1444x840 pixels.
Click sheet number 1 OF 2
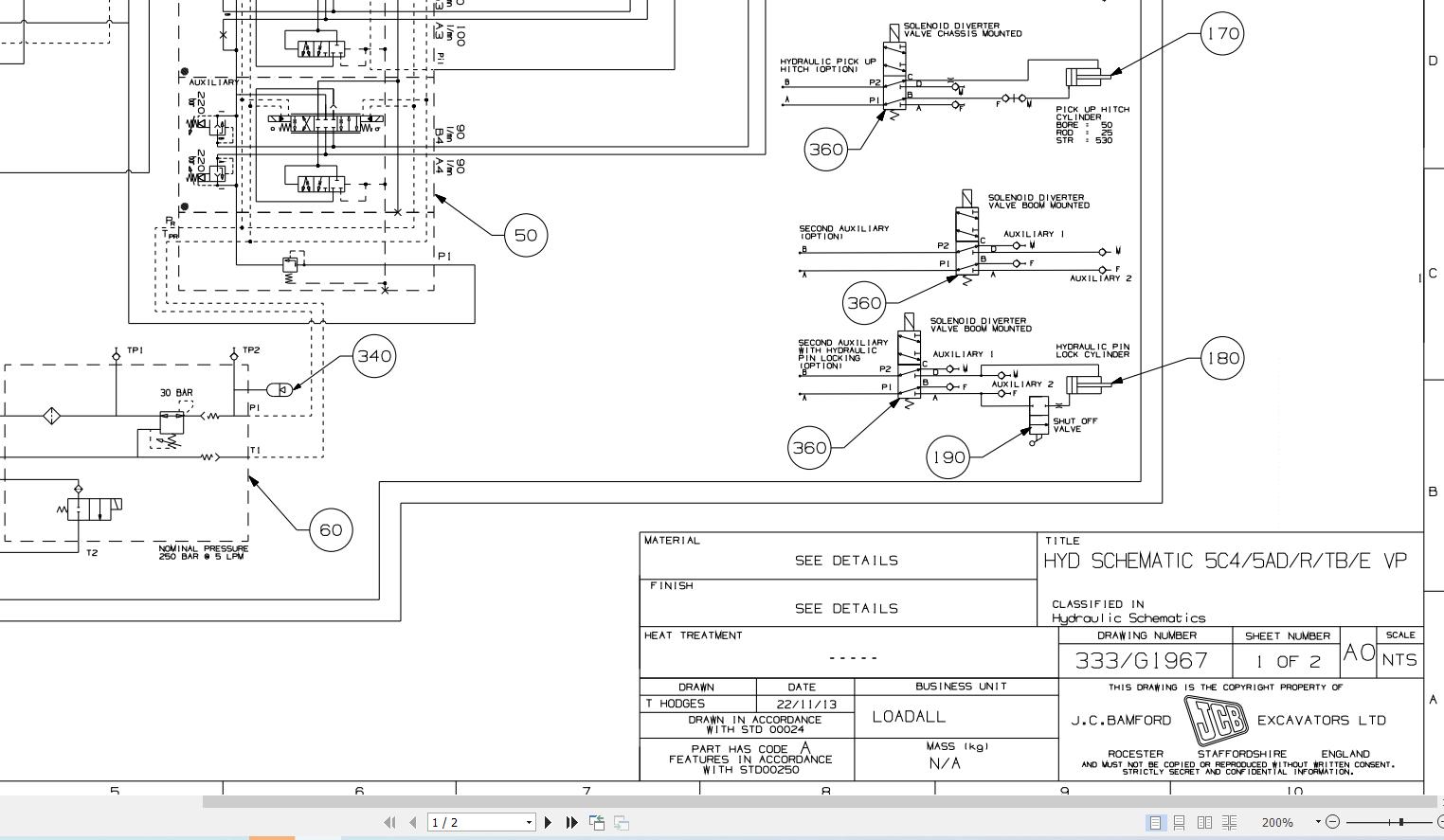pyautogui.click(x=1288, y=661)
